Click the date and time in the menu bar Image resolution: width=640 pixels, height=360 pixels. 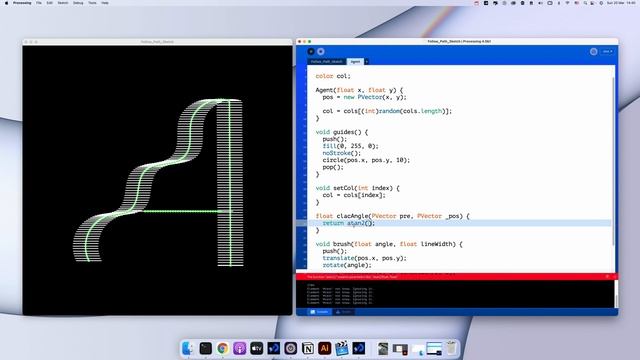click(x=621, y=3)
